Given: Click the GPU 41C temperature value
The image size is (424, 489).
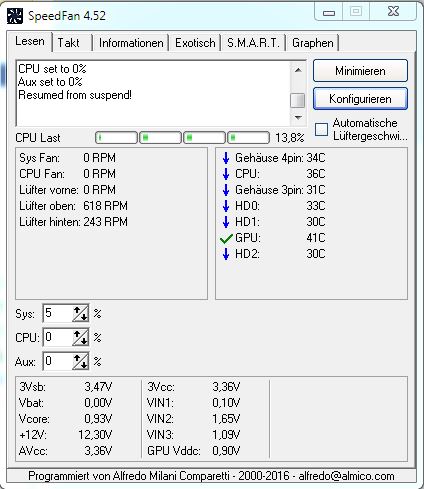Looking at the screenshot, I should 316,238.
